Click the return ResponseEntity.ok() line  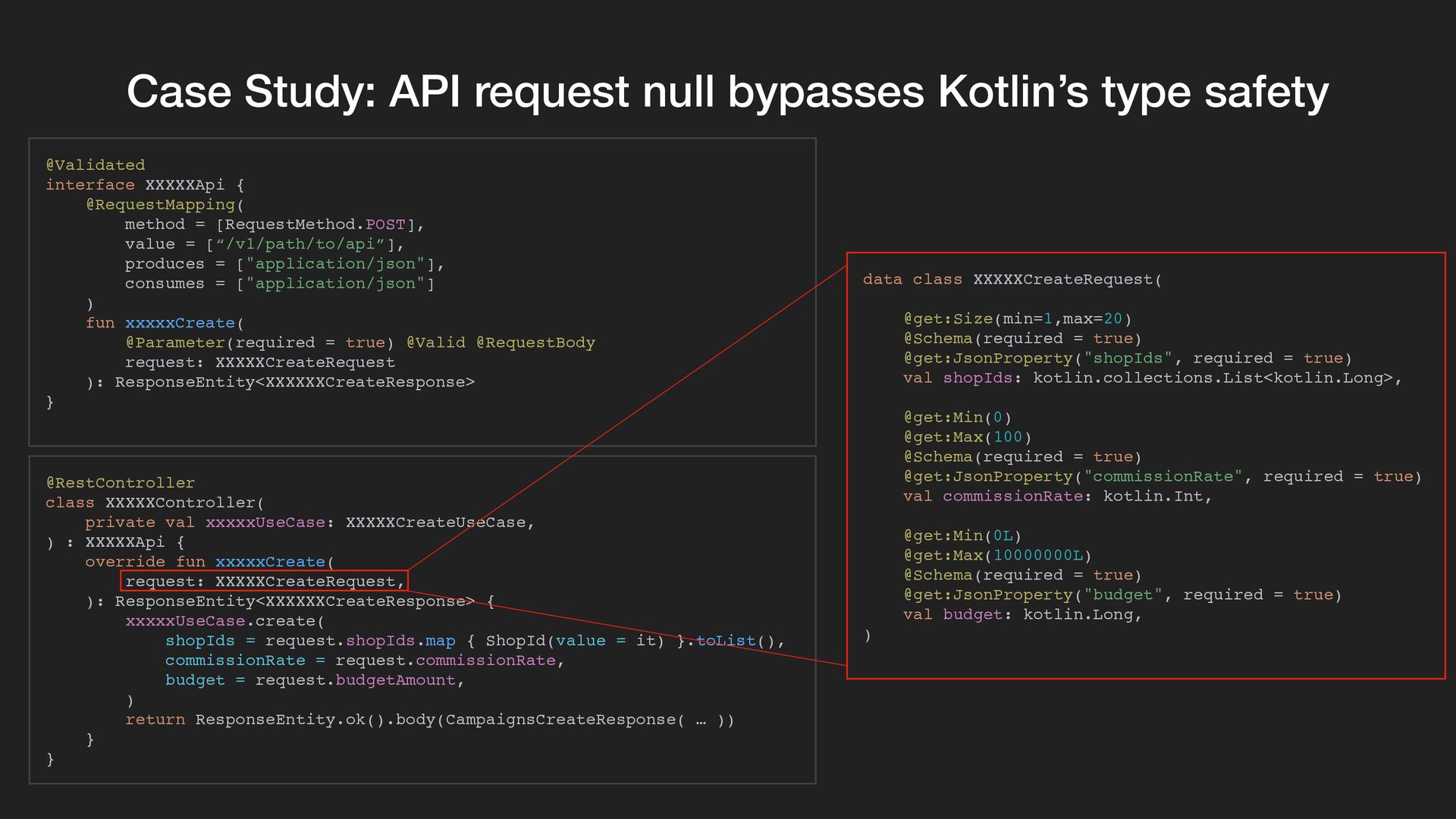coord(428,720)
